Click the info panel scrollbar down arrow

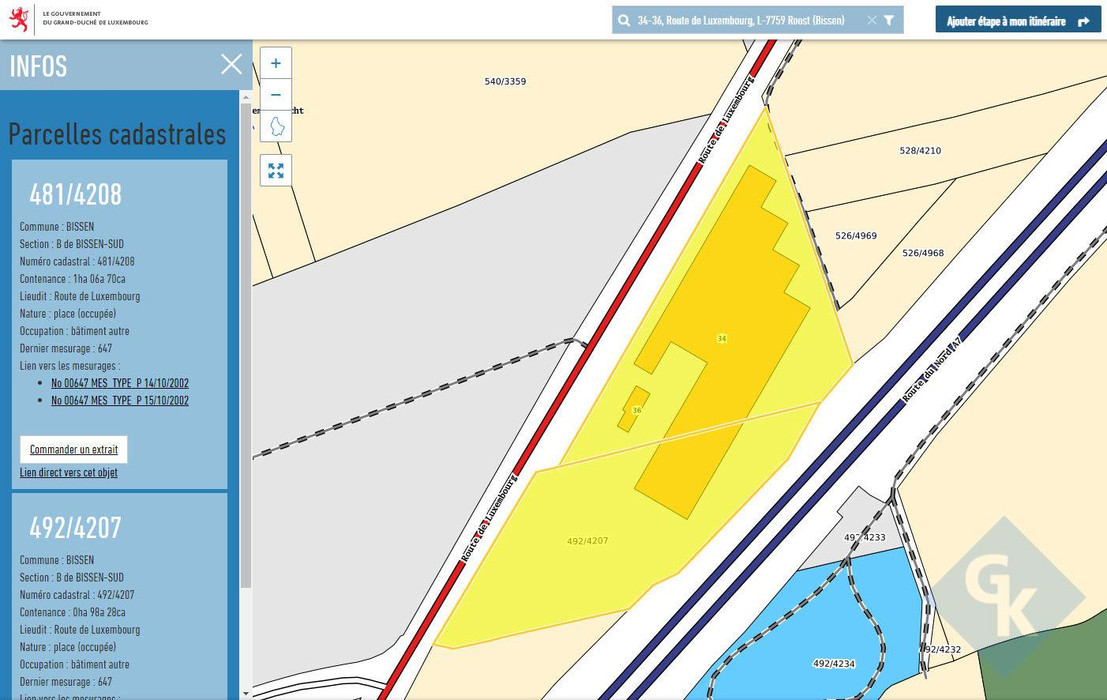pyautogui.click(x=246, y=693)
